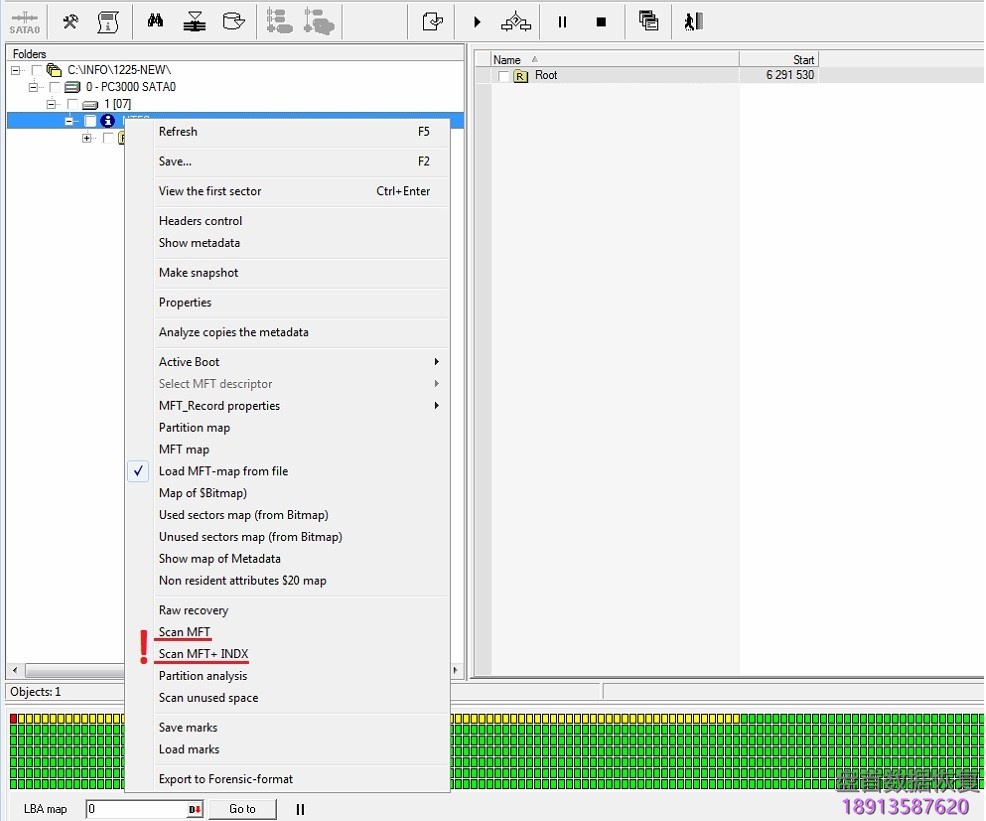This screenshot has height=821, width=986.
Task: Toggle the 0 - PC3000 SATA0 checkbox
Action: [55, 87]
